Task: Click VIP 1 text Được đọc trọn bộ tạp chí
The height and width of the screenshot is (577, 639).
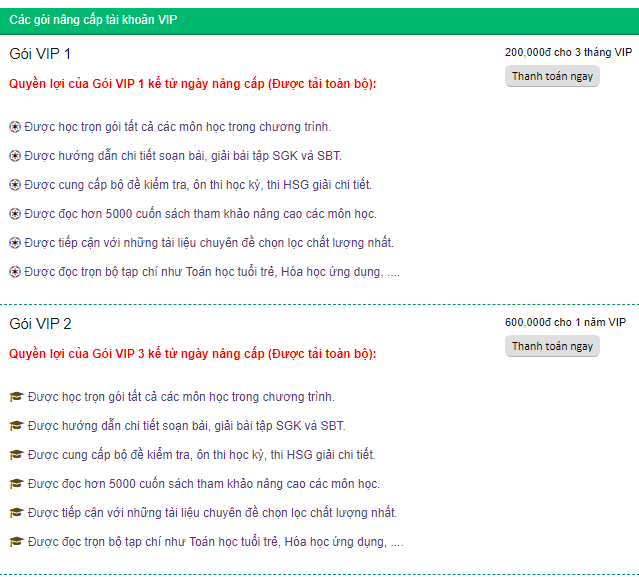Action: pyautogui.click(x=212, y=272)
